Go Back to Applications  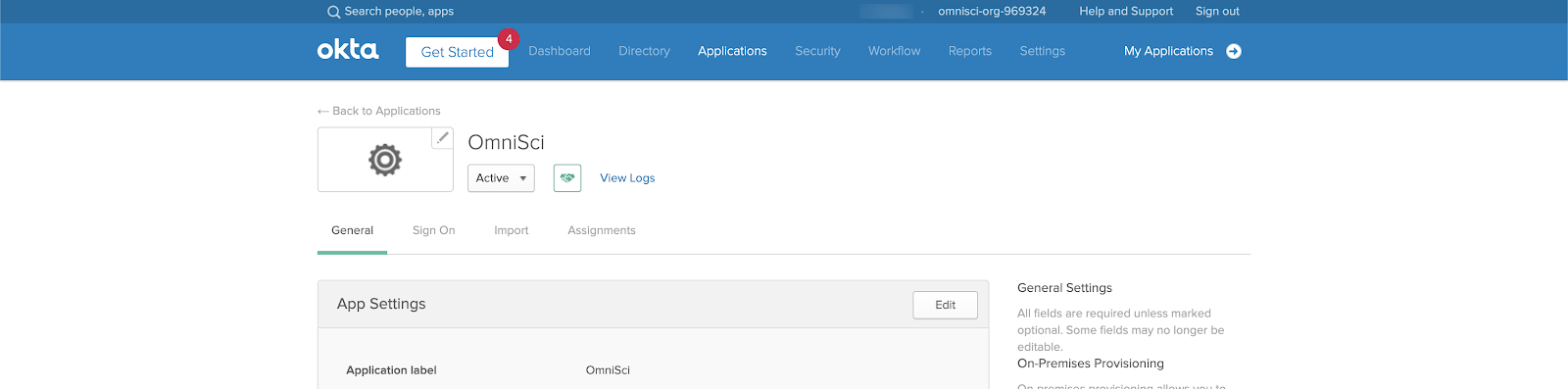(379, 111)
